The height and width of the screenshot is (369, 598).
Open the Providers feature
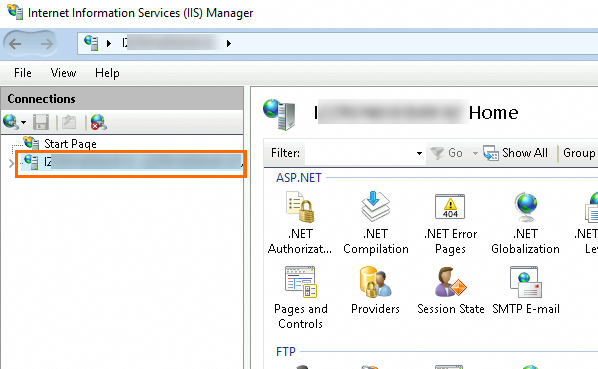[x=375, y=290]
